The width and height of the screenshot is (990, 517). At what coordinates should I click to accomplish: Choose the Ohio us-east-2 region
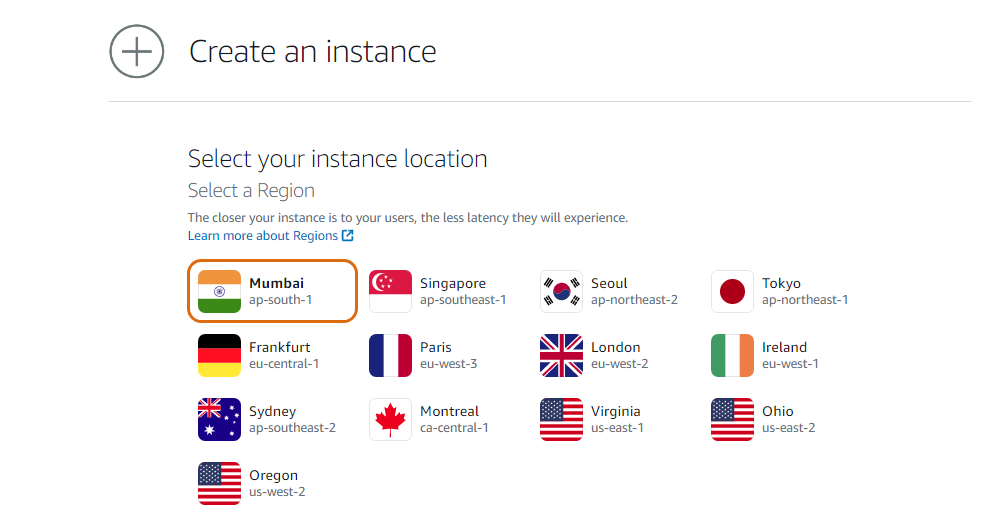(x=786, y=419)
